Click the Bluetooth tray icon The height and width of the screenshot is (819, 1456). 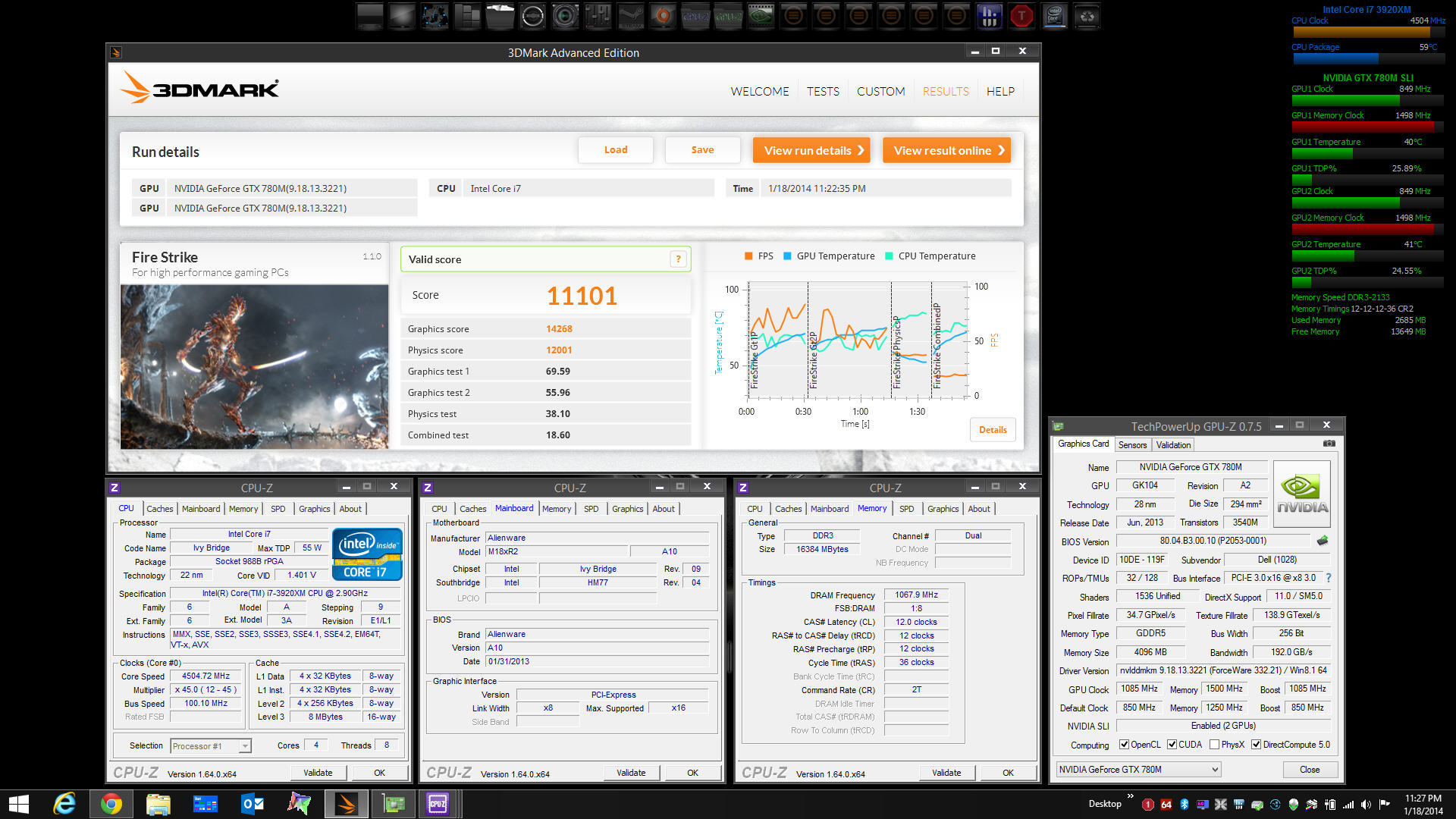click(1184, 804)
